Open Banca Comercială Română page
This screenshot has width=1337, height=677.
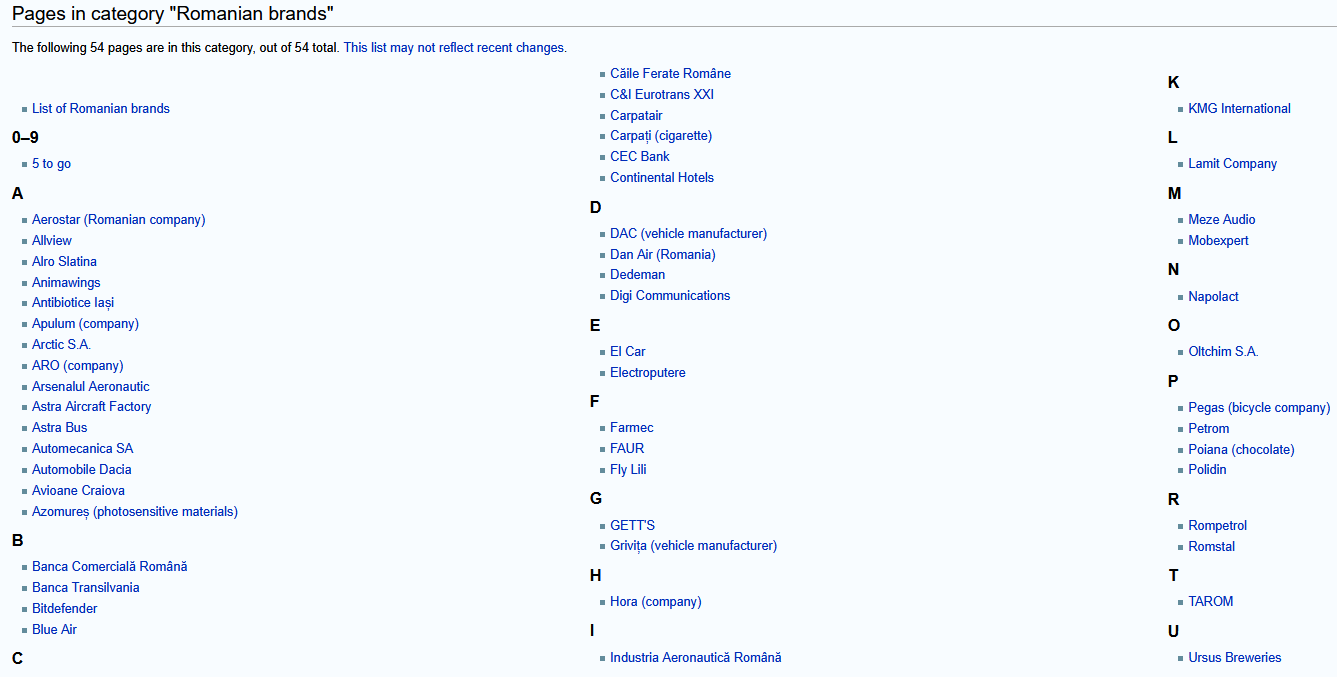(110, 566)
